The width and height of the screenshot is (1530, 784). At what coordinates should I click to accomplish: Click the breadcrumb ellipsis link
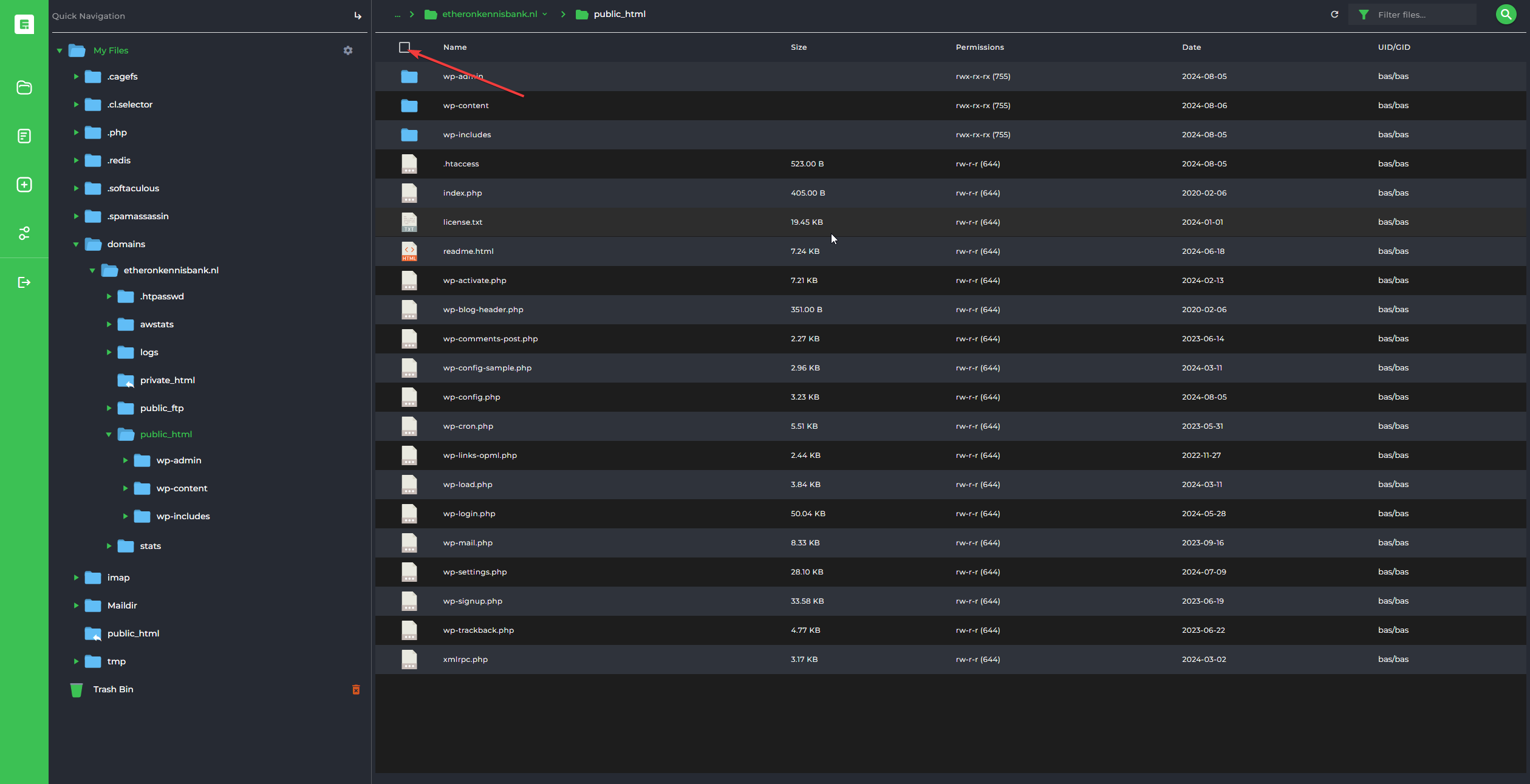point(397,15)
